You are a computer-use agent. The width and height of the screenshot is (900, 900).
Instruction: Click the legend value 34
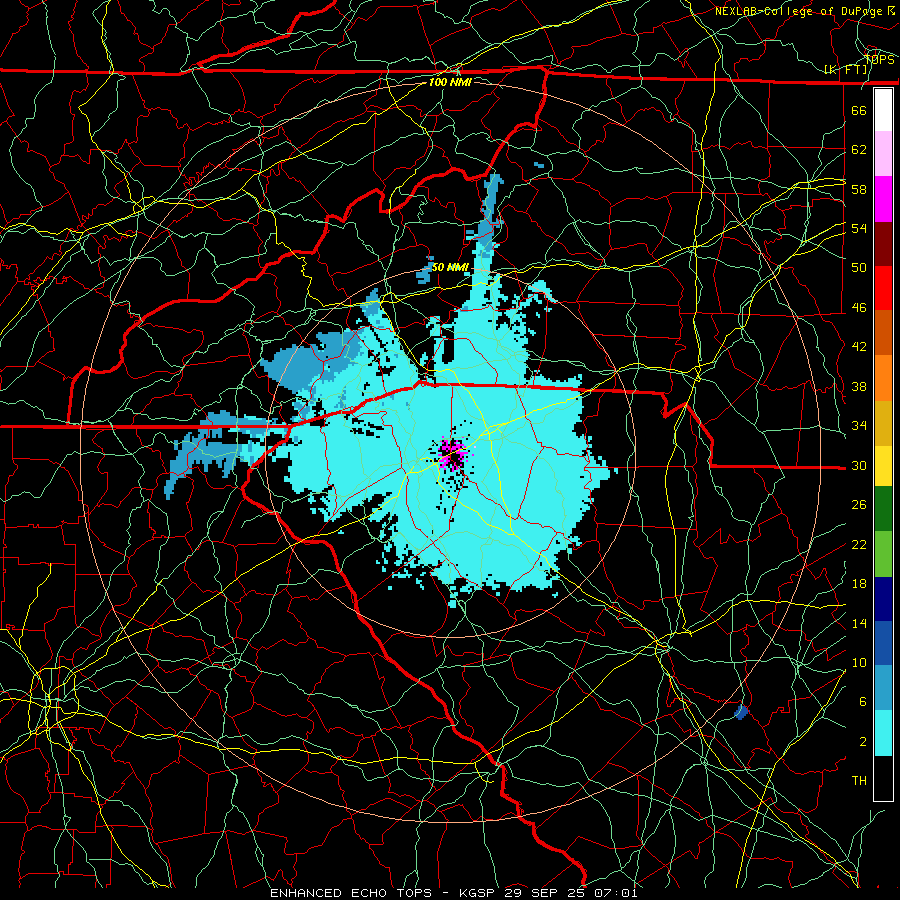pos(859,426)
